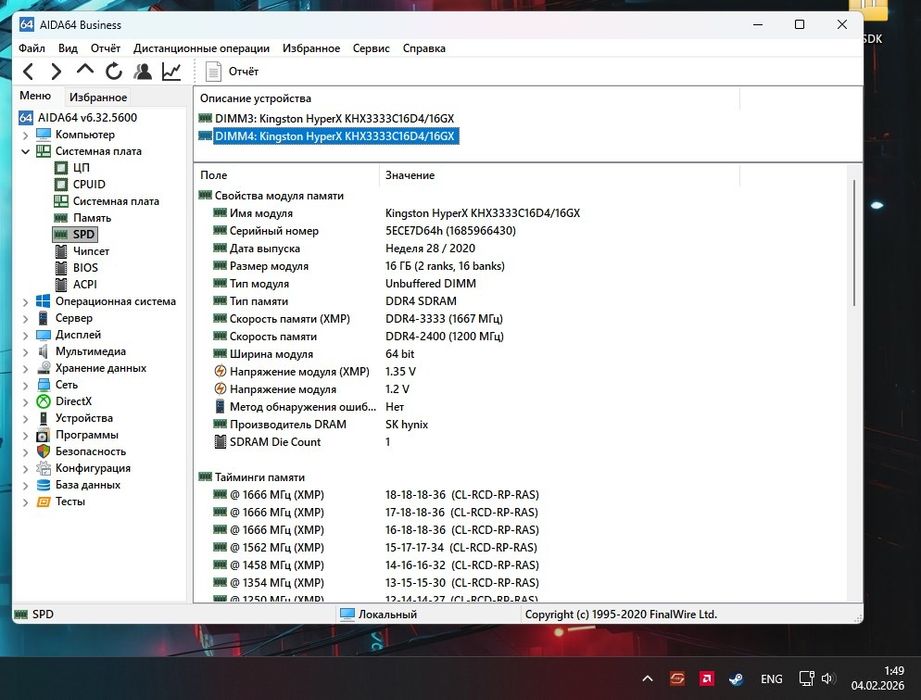
Task: Click the ENG language indicator
Action: [771, 679]
